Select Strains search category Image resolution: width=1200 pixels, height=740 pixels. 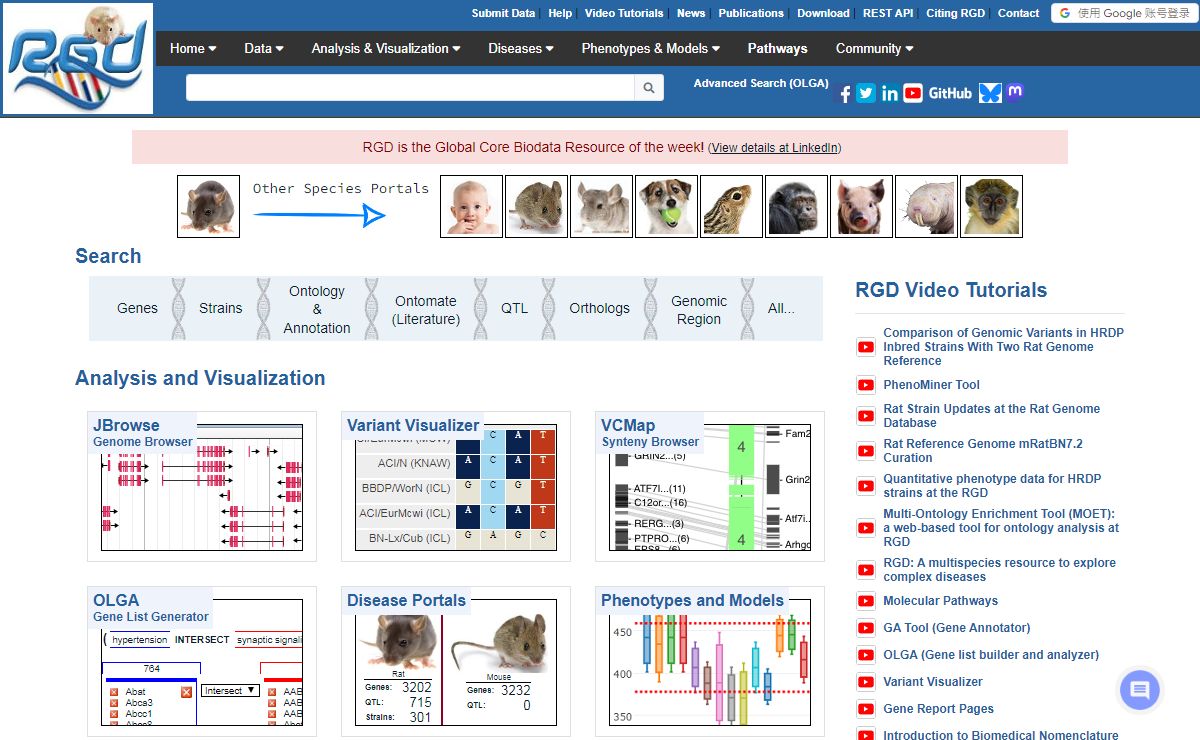click(220, 308)
